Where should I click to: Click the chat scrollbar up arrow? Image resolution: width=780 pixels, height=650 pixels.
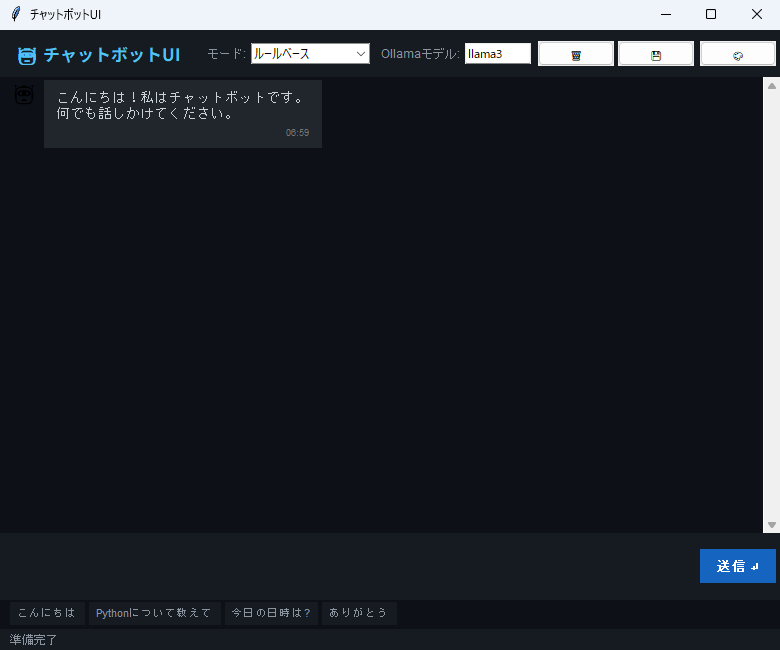(772, 86)
